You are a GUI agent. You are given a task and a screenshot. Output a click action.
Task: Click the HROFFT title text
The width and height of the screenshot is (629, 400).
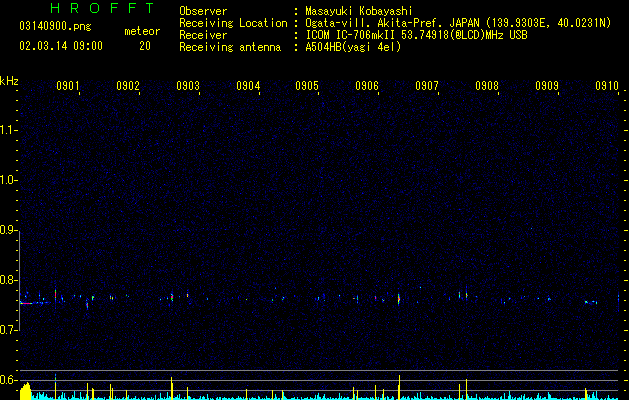point(103,8)
